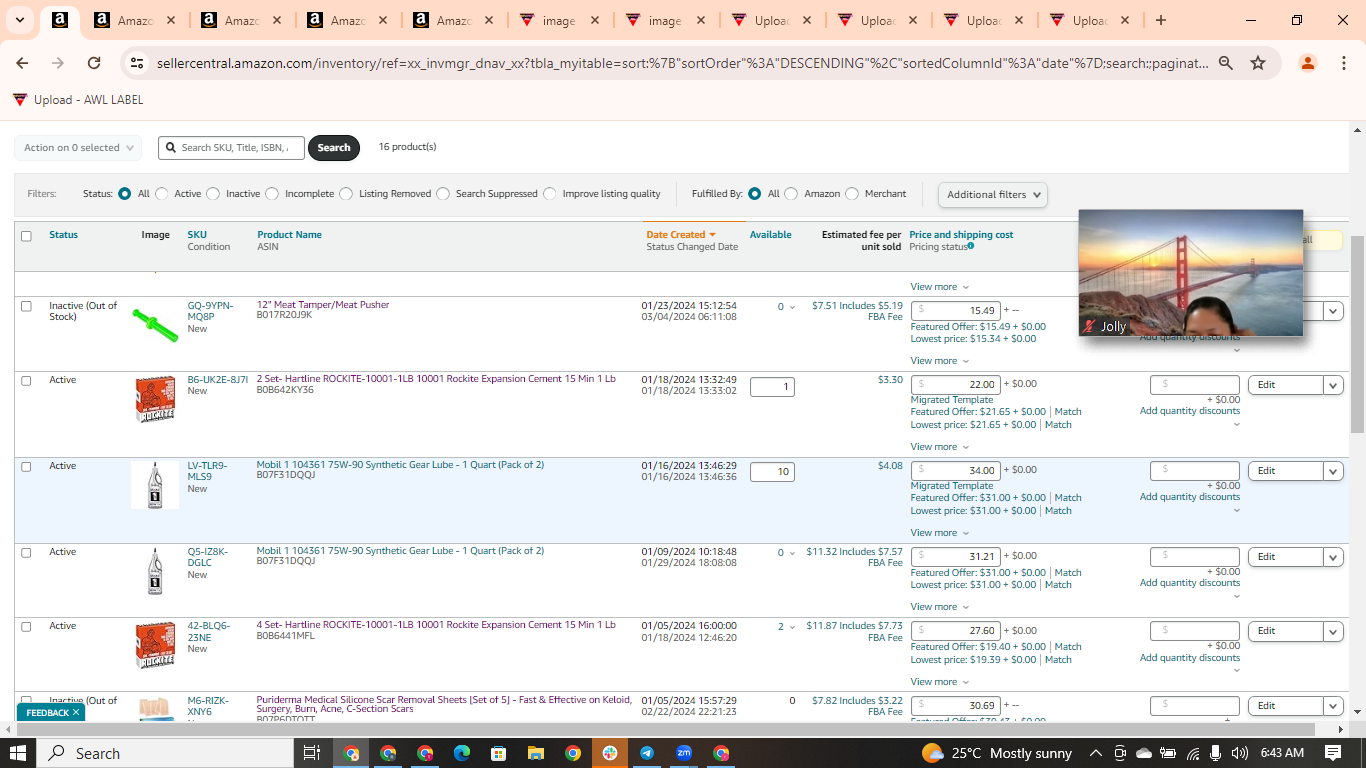Open the FEEDBACK button
The height and width of the screenshot is (768, 1366).
tap(48, 713)
